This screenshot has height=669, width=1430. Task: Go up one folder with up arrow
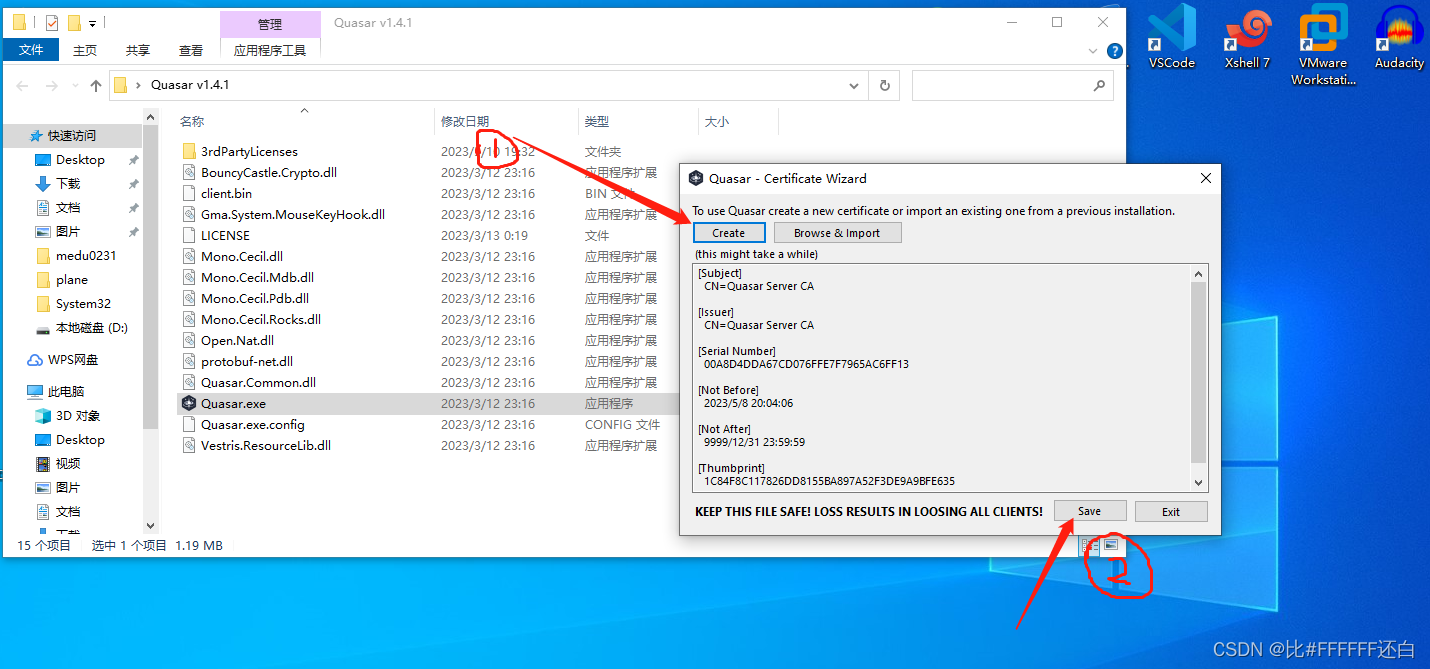(96, 85)
